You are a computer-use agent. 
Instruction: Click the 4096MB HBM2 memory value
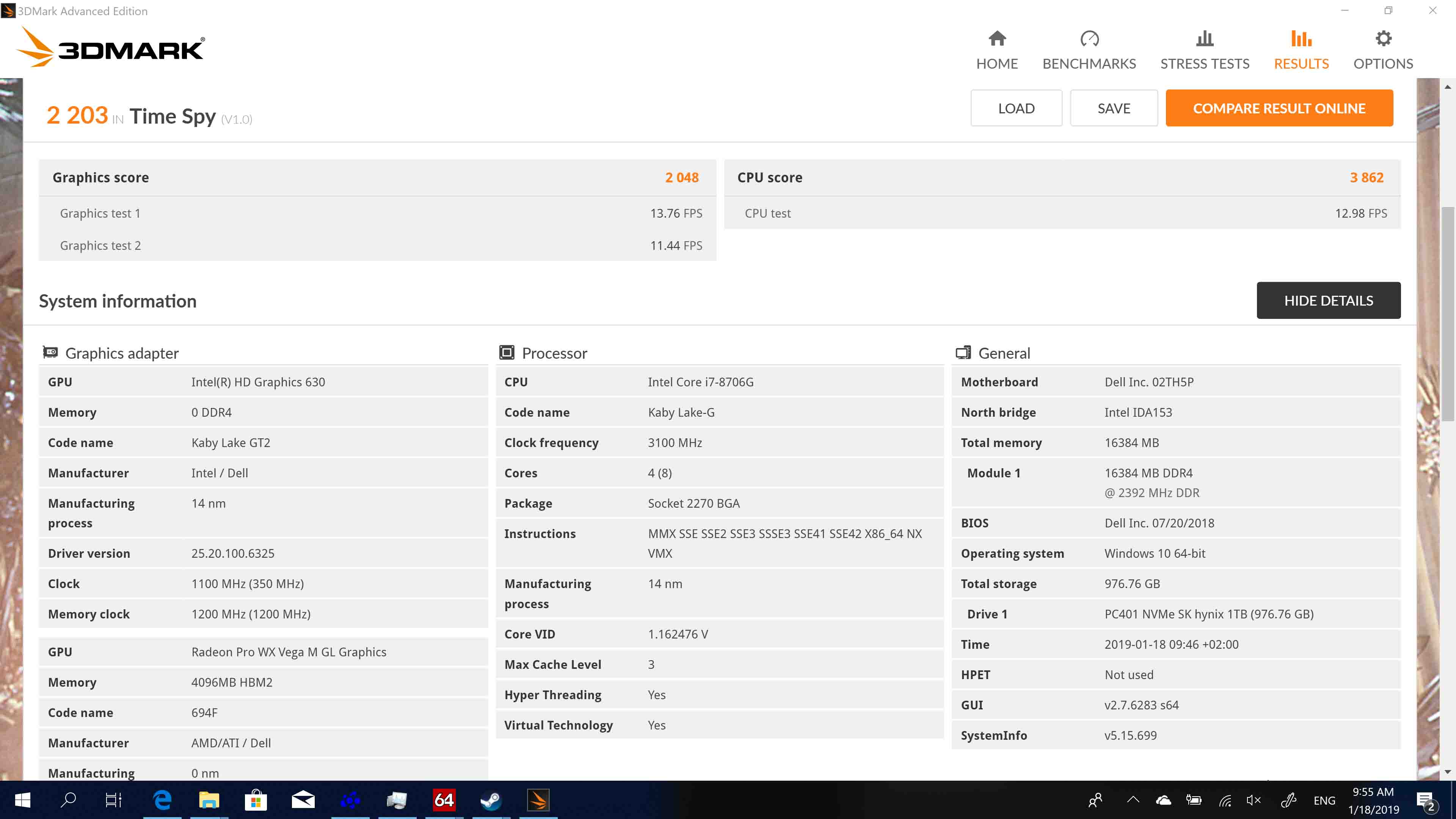[x=232, y=682]
